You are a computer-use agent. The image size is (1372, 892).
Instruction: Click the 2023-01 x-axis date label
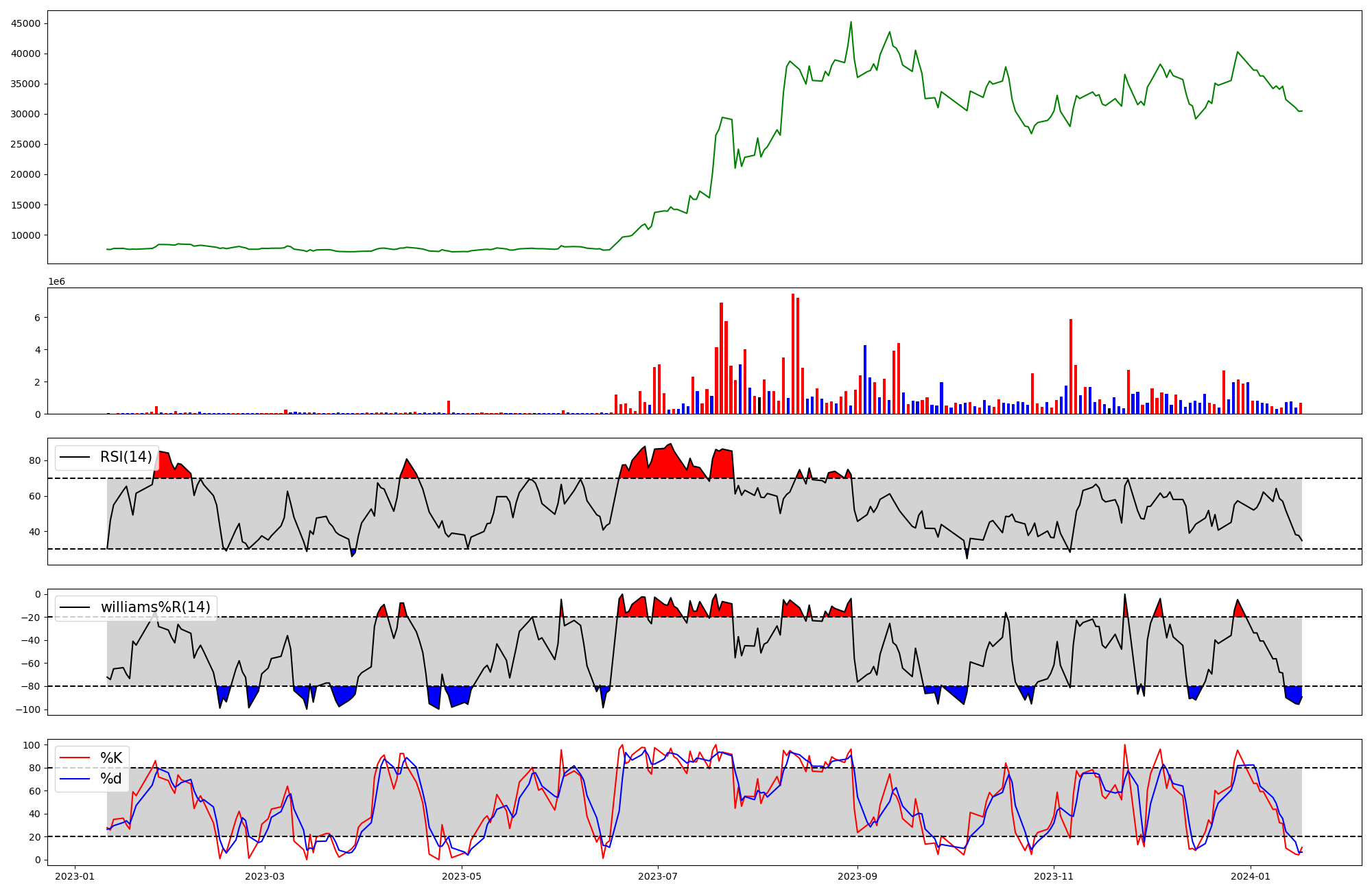(75, 876)
